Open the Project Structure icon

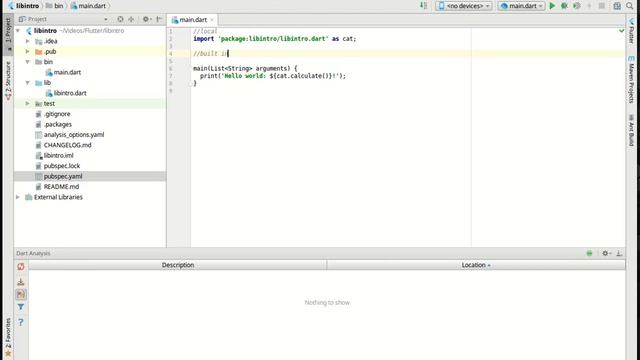pyautogui.click(x=617, y=6)
